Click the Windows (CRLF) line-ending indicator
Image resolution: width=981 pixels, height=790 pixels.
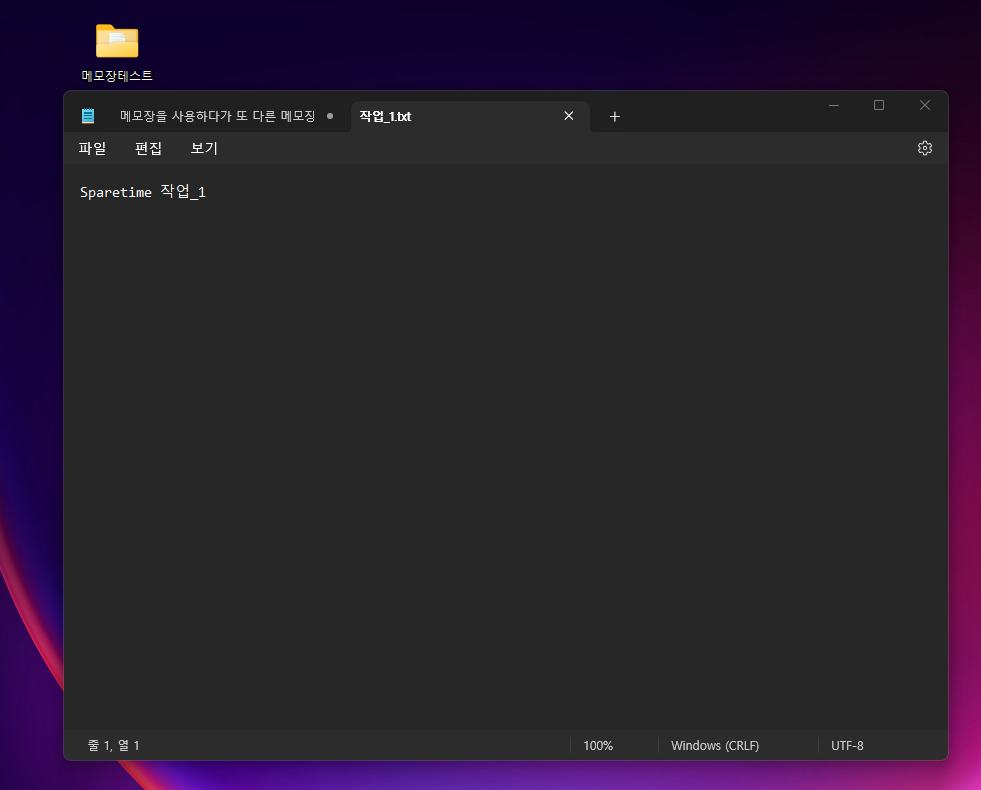click(715, 745)
